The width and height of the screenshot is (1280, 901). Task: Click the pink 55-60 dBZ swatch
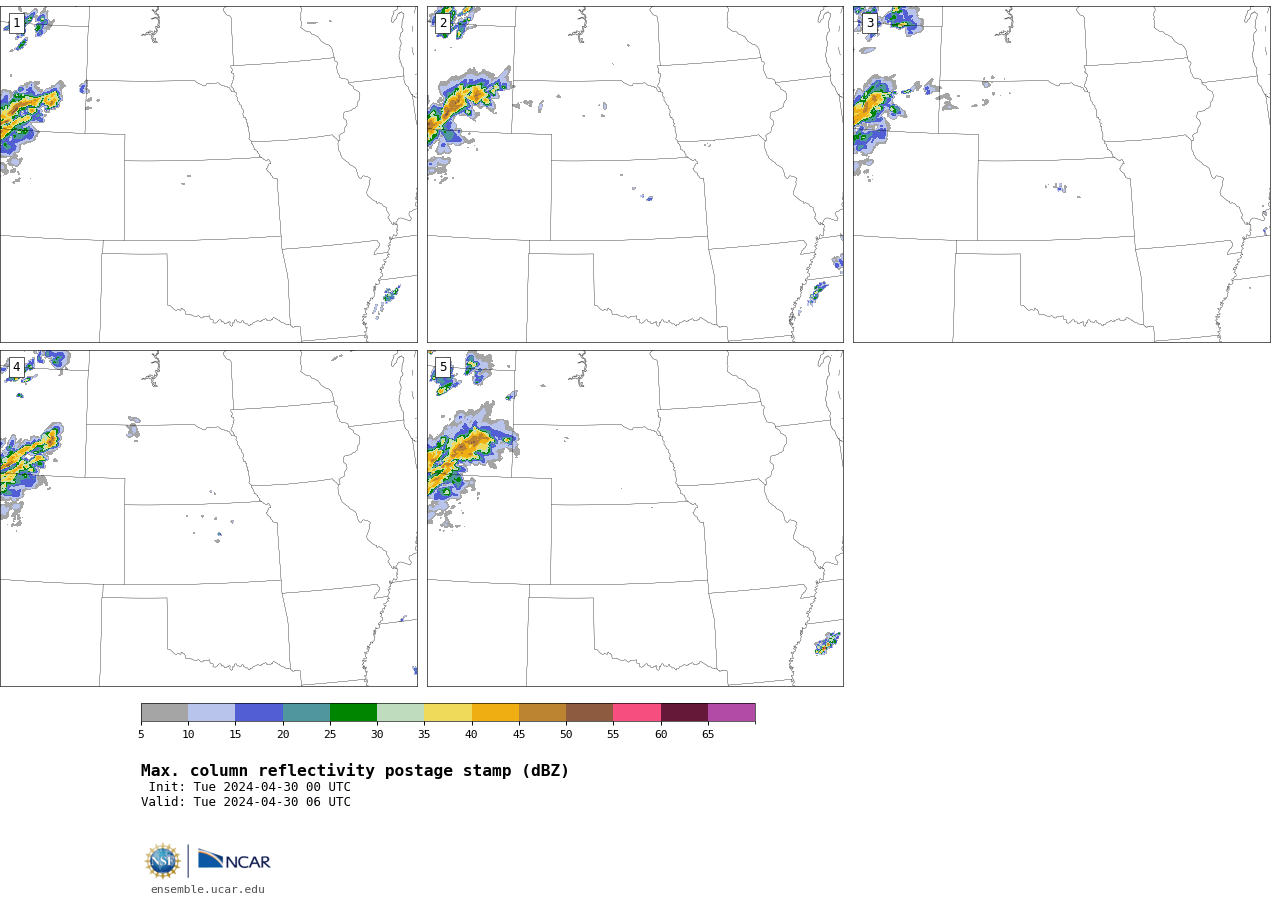pos(637,713)
